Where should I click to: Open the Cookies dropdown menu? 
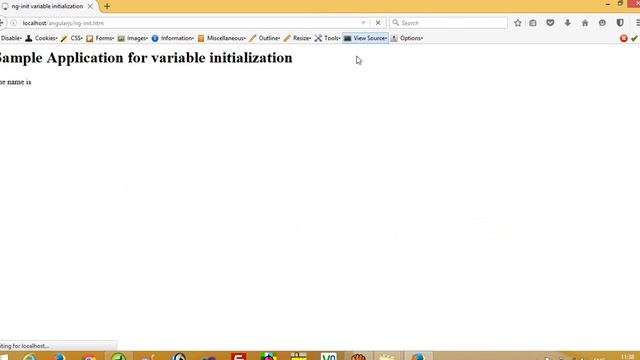(x=41, y=38)
